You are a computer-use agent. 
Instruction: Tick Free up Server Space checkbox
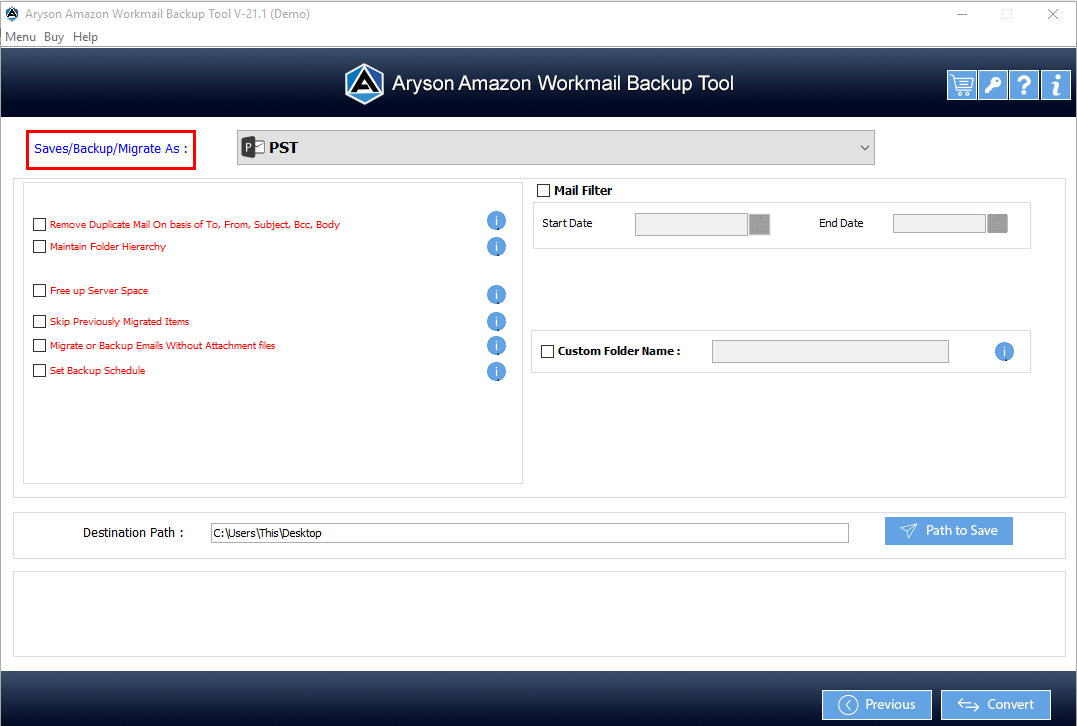coord(39,291)
